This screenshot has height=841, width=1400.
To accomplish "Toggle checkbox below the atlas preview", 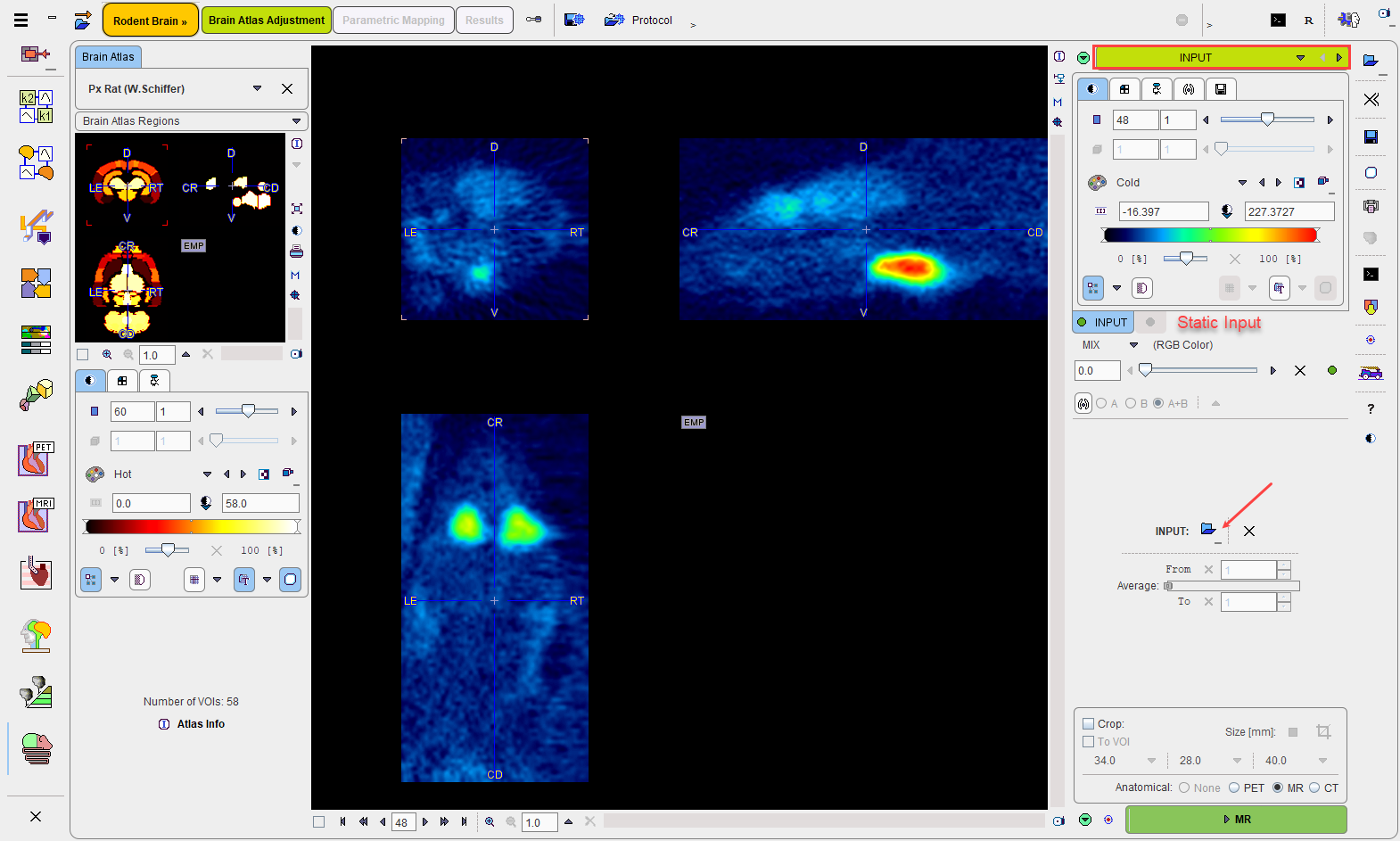I will point(83,354).
